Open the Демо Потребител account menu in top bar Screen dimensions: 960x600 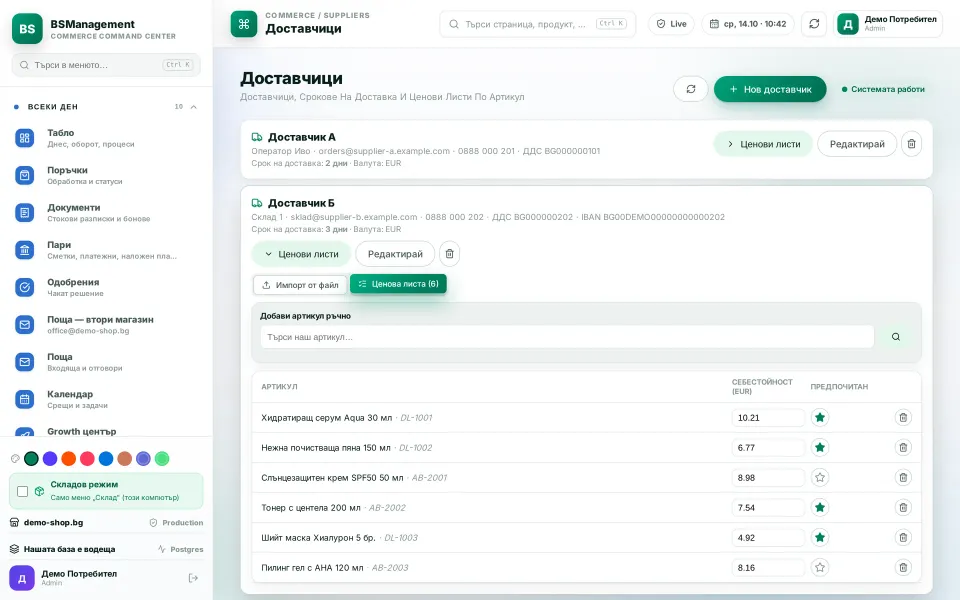888,24
